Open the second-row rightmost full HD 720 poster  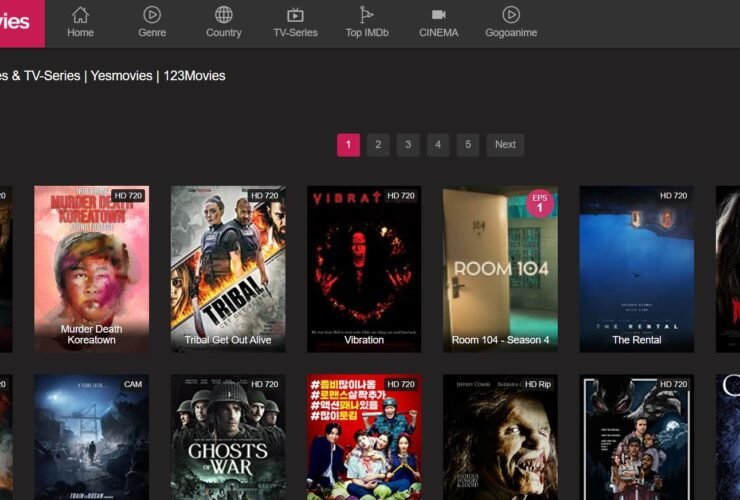tap(637, 437)
